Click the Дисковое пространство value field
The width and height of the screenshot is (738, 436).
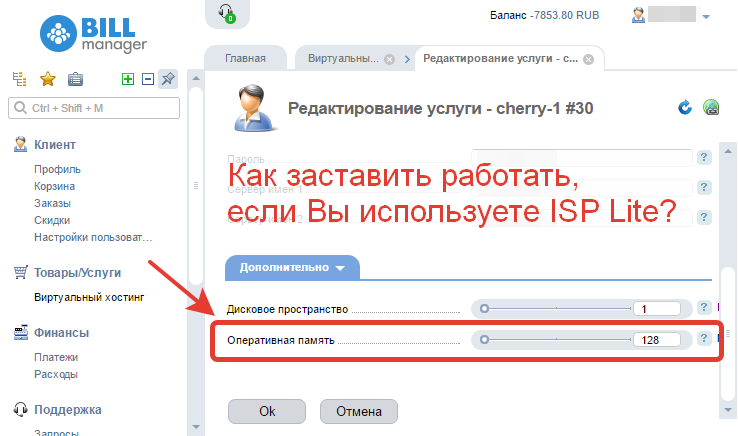click(x=657, y=309)
